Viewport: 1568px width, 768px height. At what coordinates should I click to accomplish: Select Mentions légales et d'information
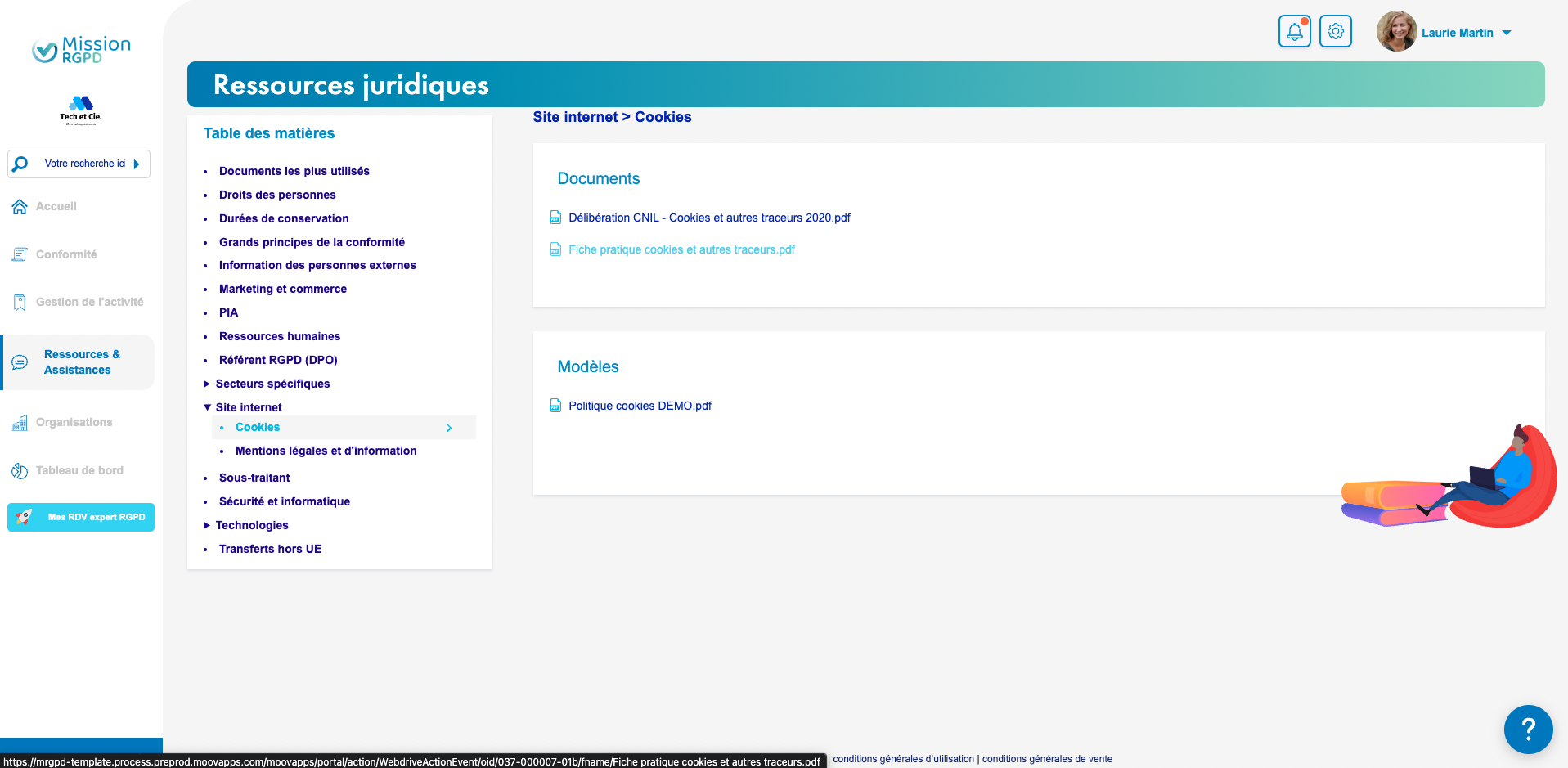tap(326, 451)
